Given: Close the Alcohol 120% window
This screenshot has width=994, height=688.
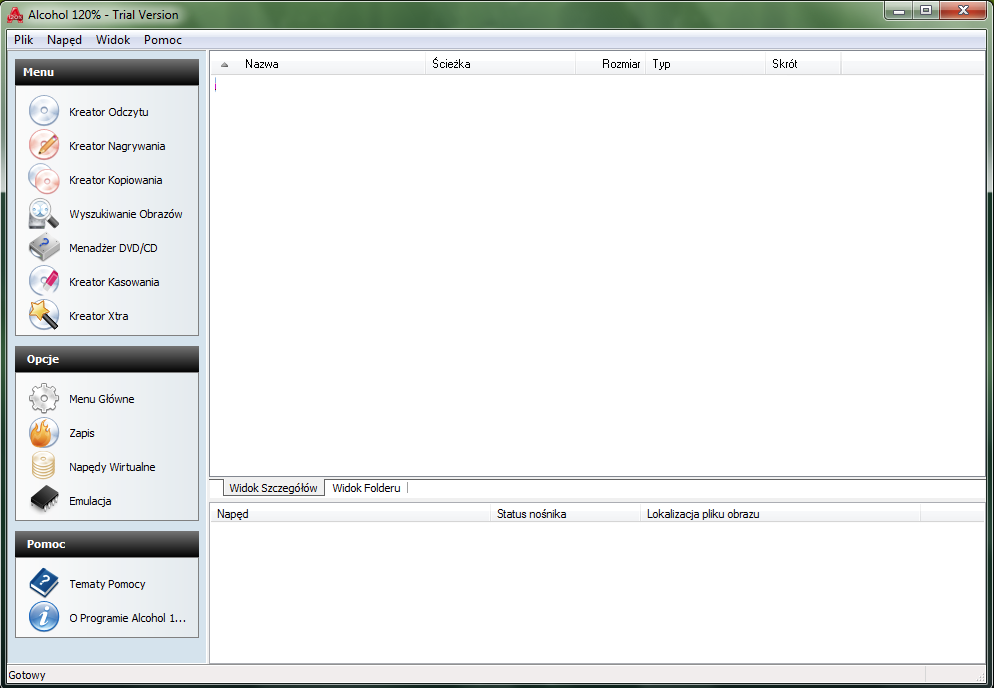Looking at the screenshot, I should (964, 10).
